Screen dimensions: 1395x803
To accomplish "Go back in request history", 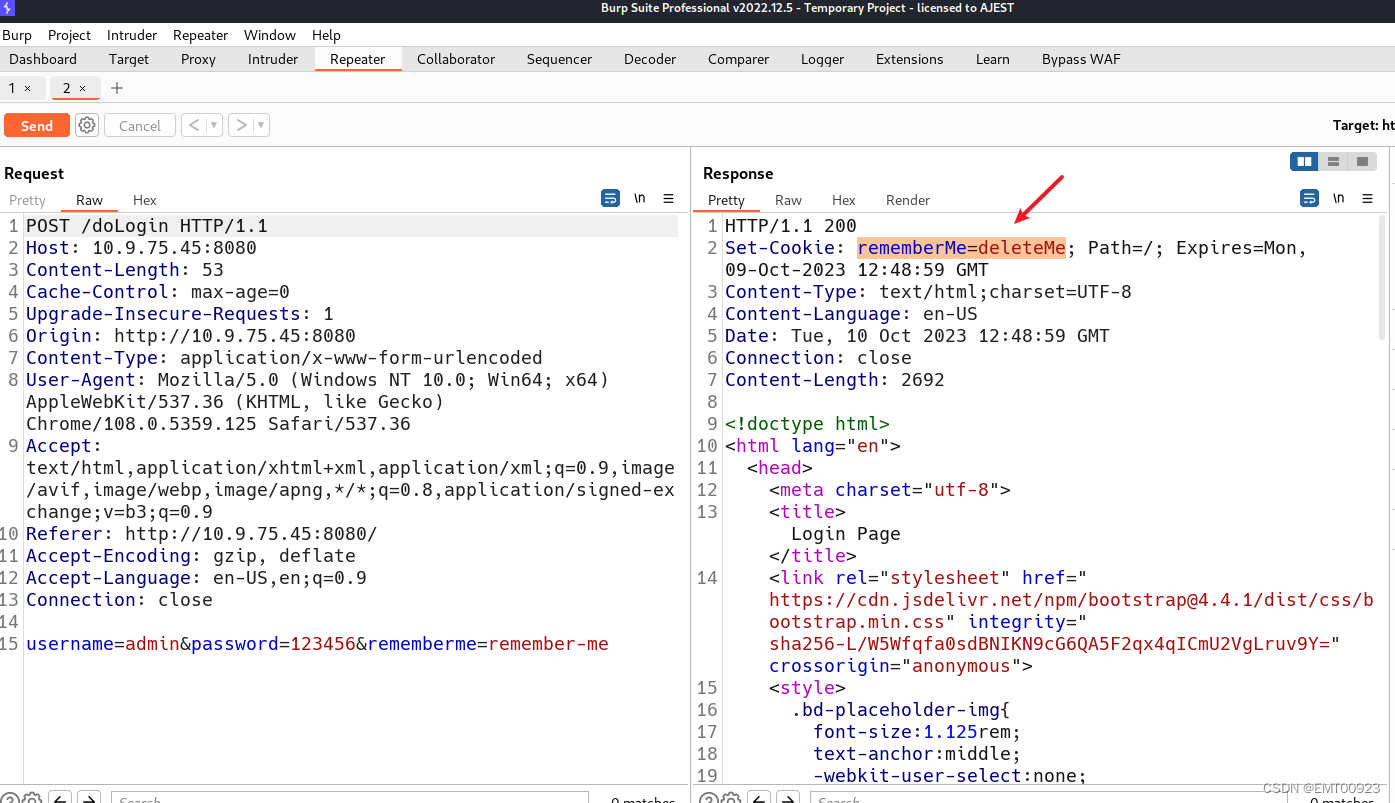I will pyautogui.click(x=194, y=125).
